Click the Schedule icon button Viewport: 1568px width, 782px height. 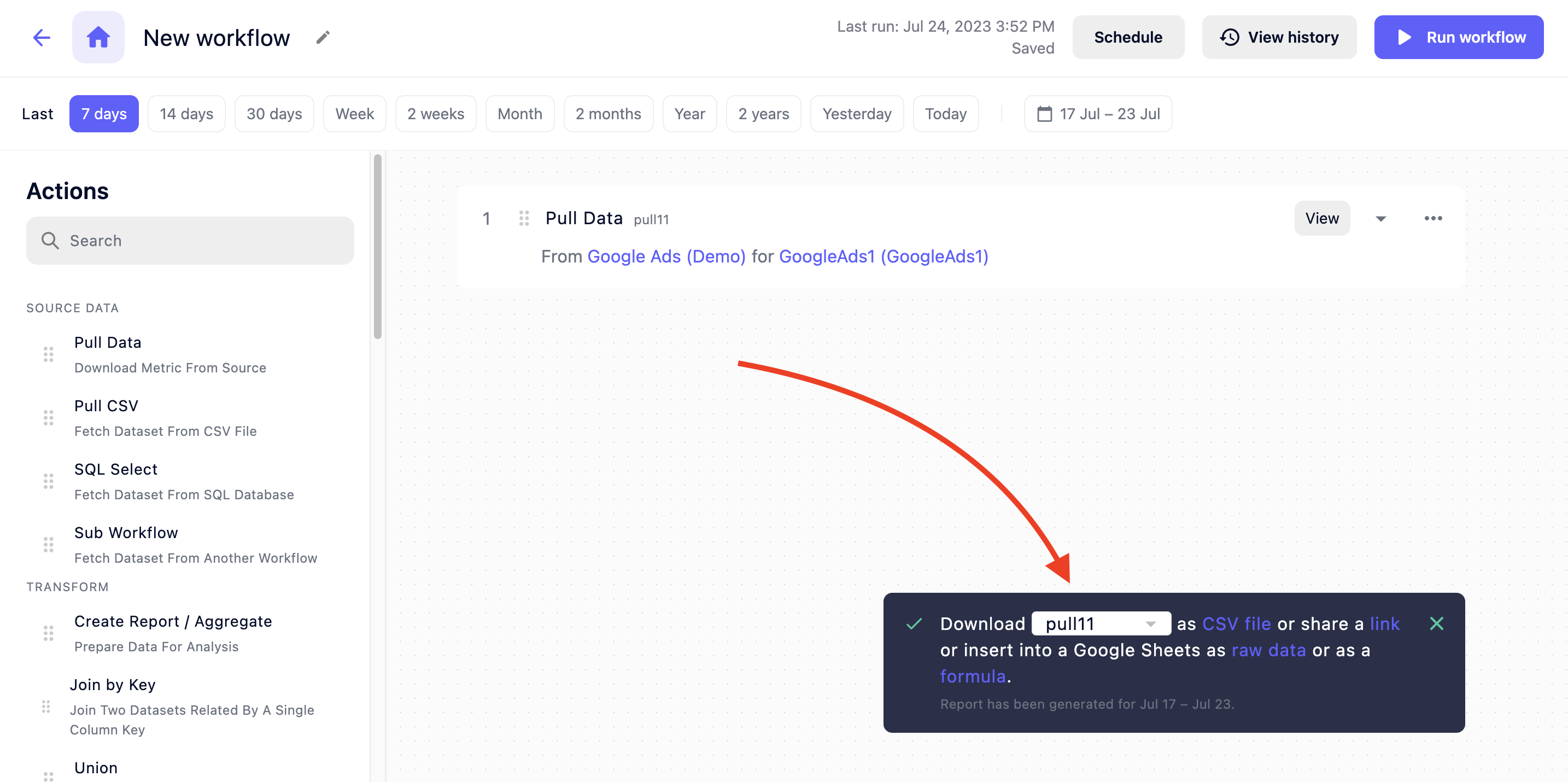[1128, 37]
